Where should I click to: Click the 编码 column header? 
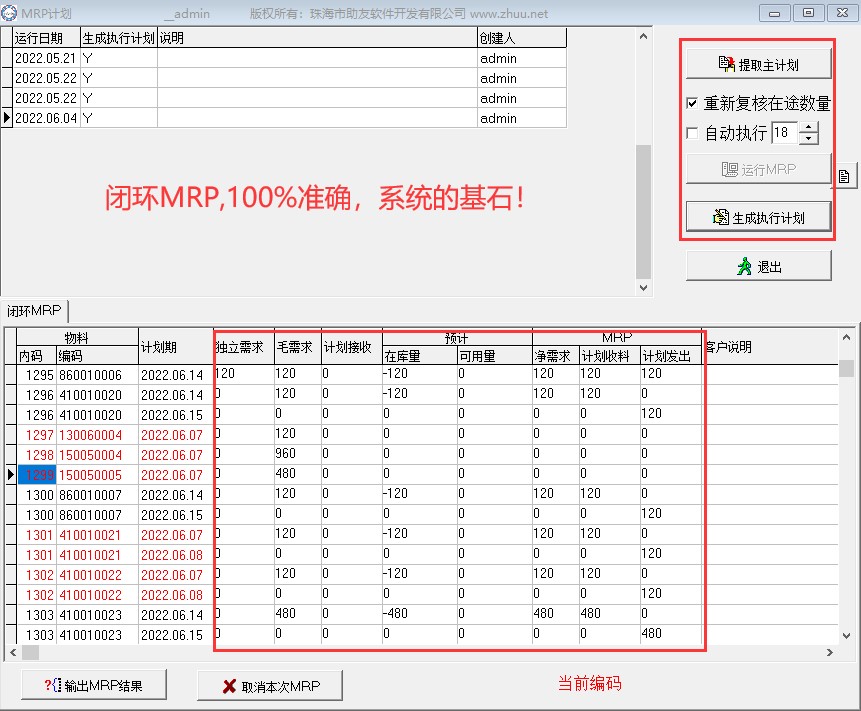tap(97, 356)
